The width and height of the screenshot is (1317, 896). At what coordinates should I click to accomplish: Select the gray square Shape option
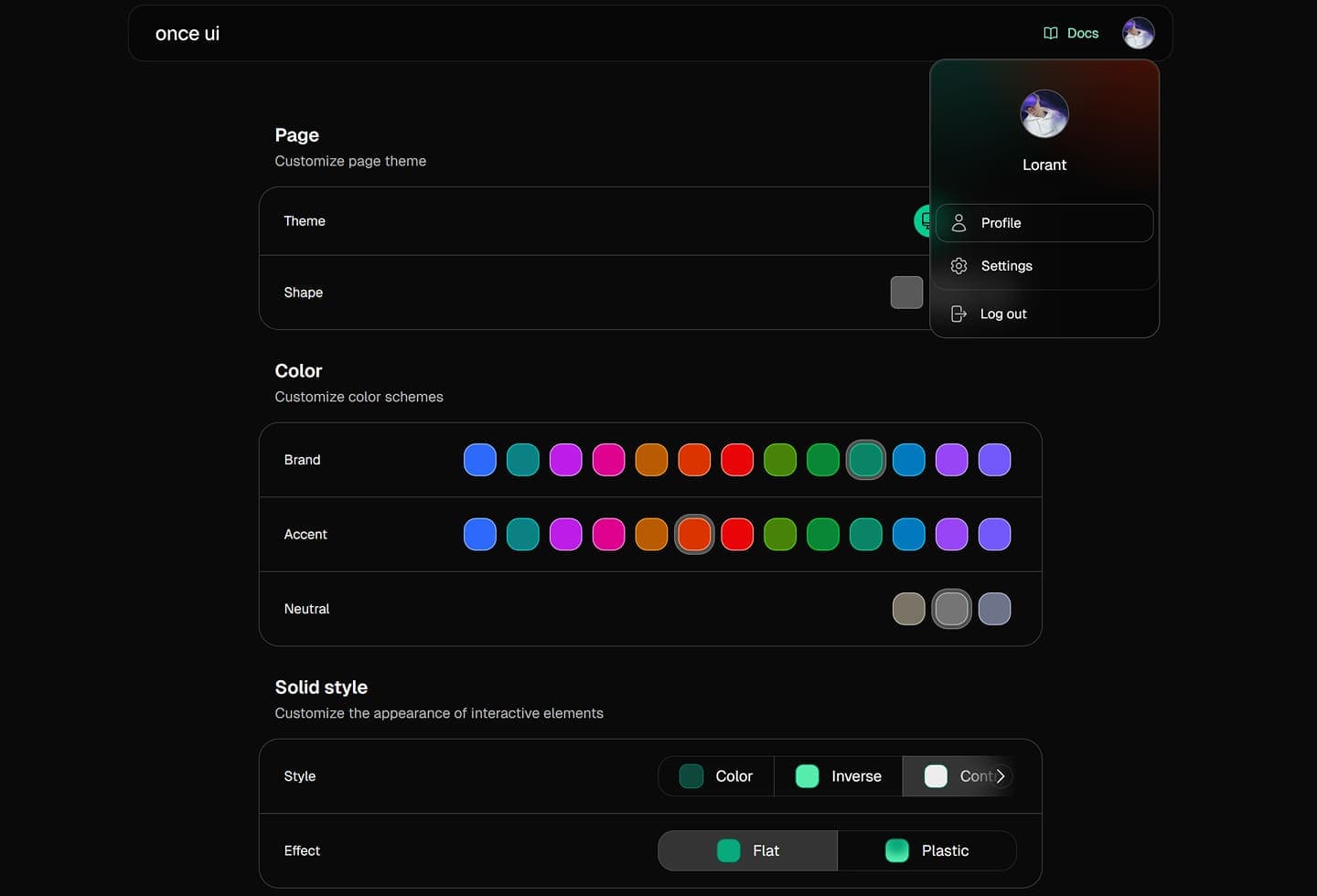point(906,293)
